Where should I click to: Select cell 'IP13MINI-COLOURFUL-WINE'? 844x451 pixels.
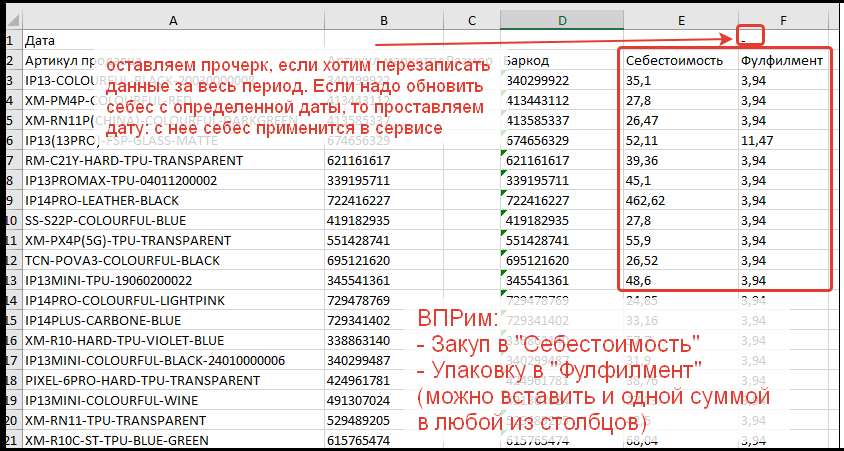(173, 400)
